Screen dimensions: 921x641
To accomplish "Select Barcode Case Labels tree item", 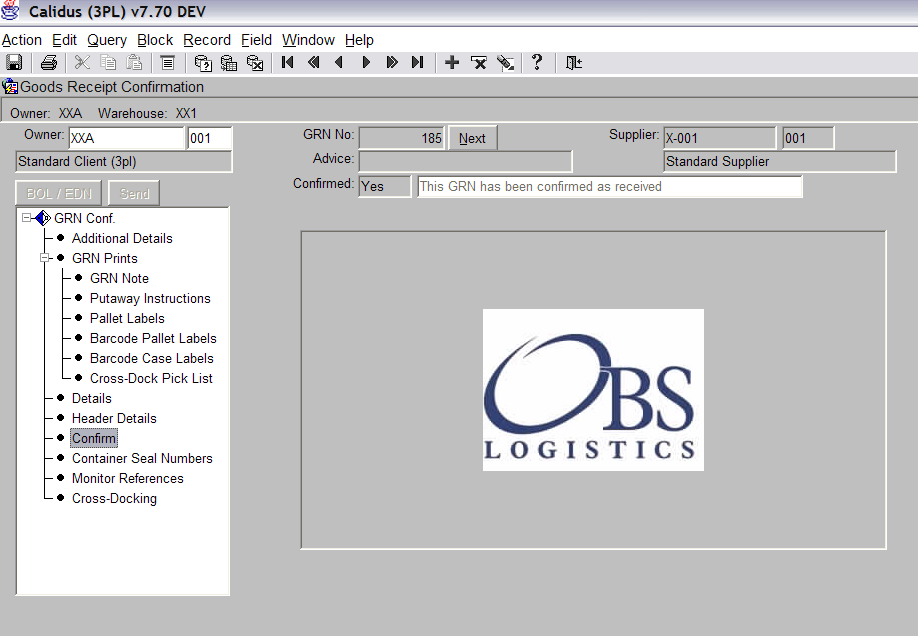I will (x=152, y=358).
